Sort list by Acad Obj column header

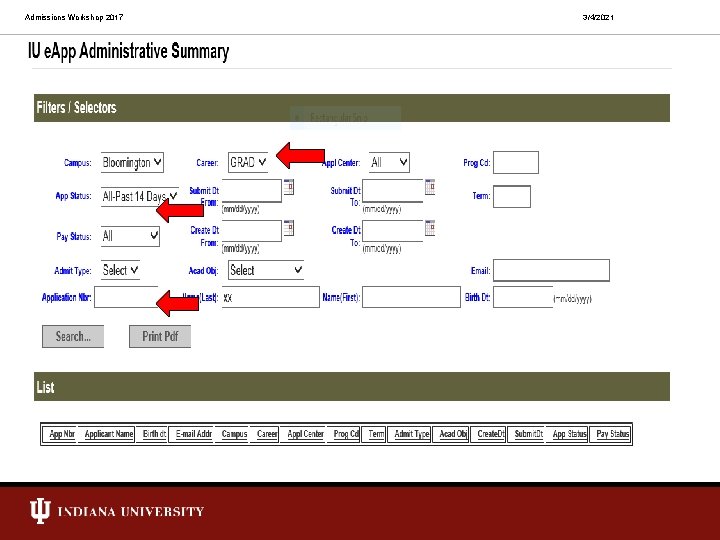pos(453,434)
